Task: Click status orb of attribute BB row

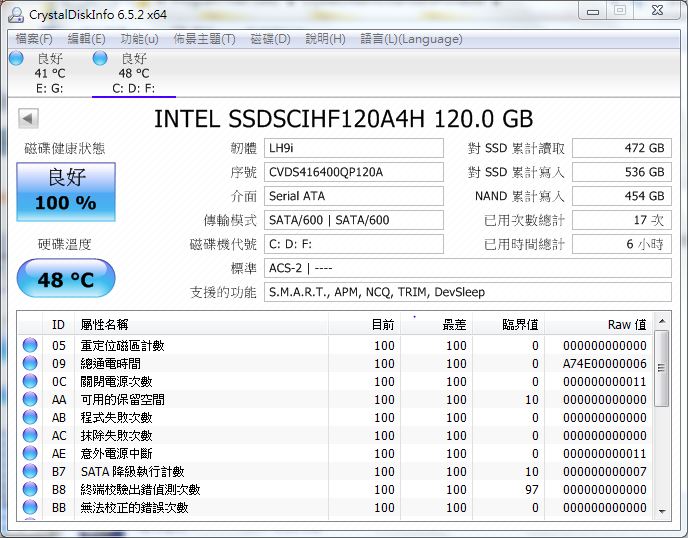Action: point(30,507)
